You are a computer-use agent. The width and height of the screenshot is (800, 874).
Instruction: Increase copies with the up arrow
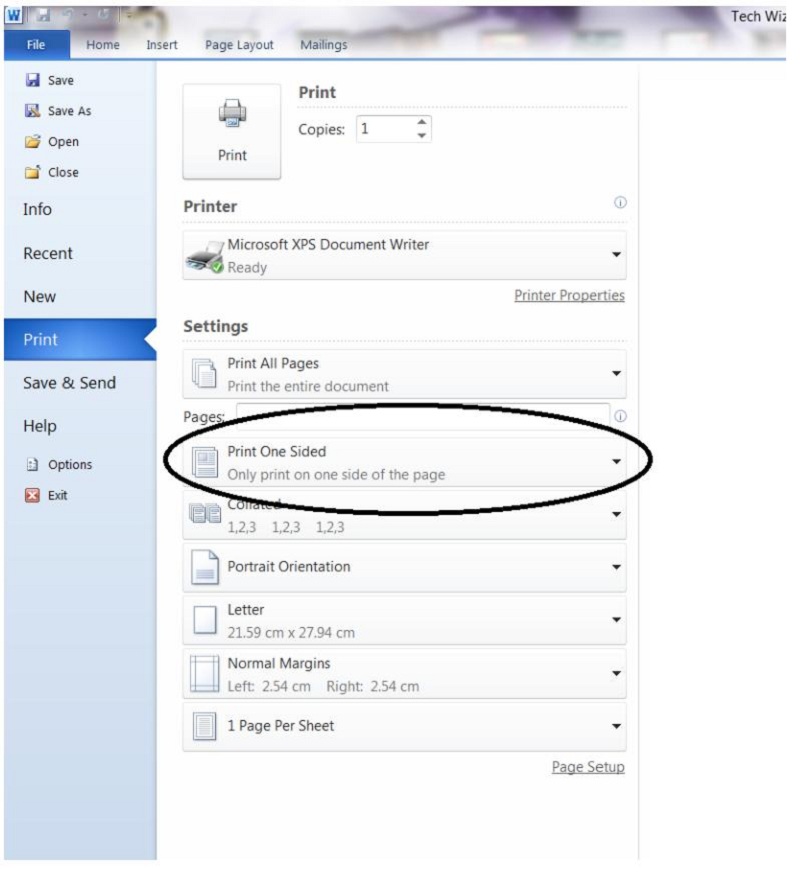click(422, 122)
